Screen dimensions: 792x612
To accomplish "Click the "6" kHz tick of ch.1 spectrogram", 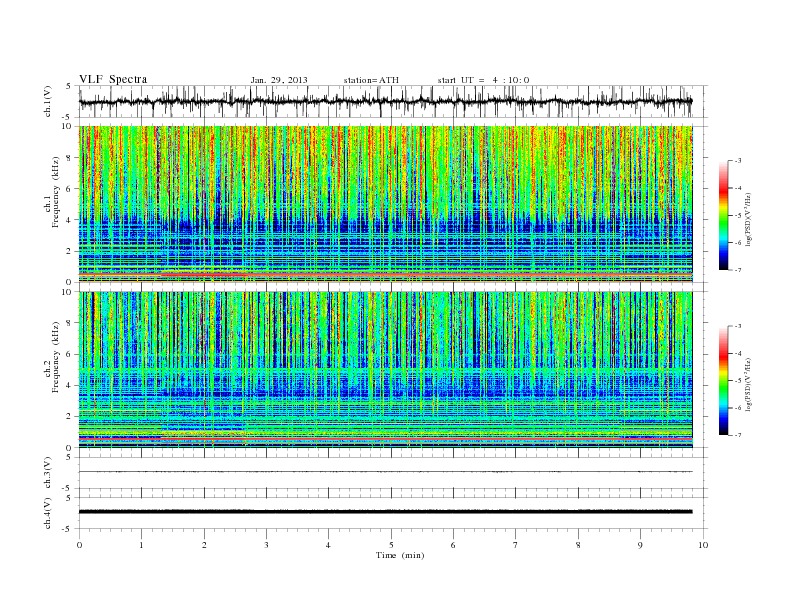I will [x=70, y=189].
